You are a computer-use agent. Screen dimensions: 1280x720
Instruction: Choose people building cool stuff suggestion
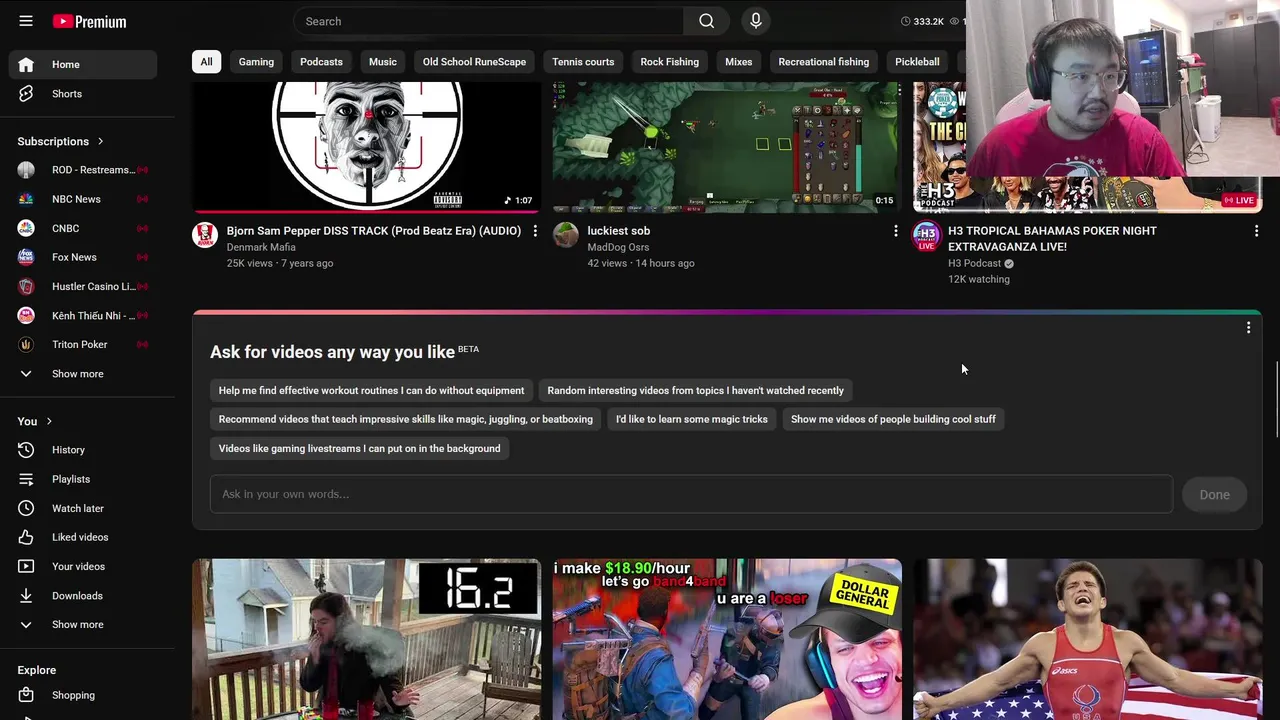893,419
